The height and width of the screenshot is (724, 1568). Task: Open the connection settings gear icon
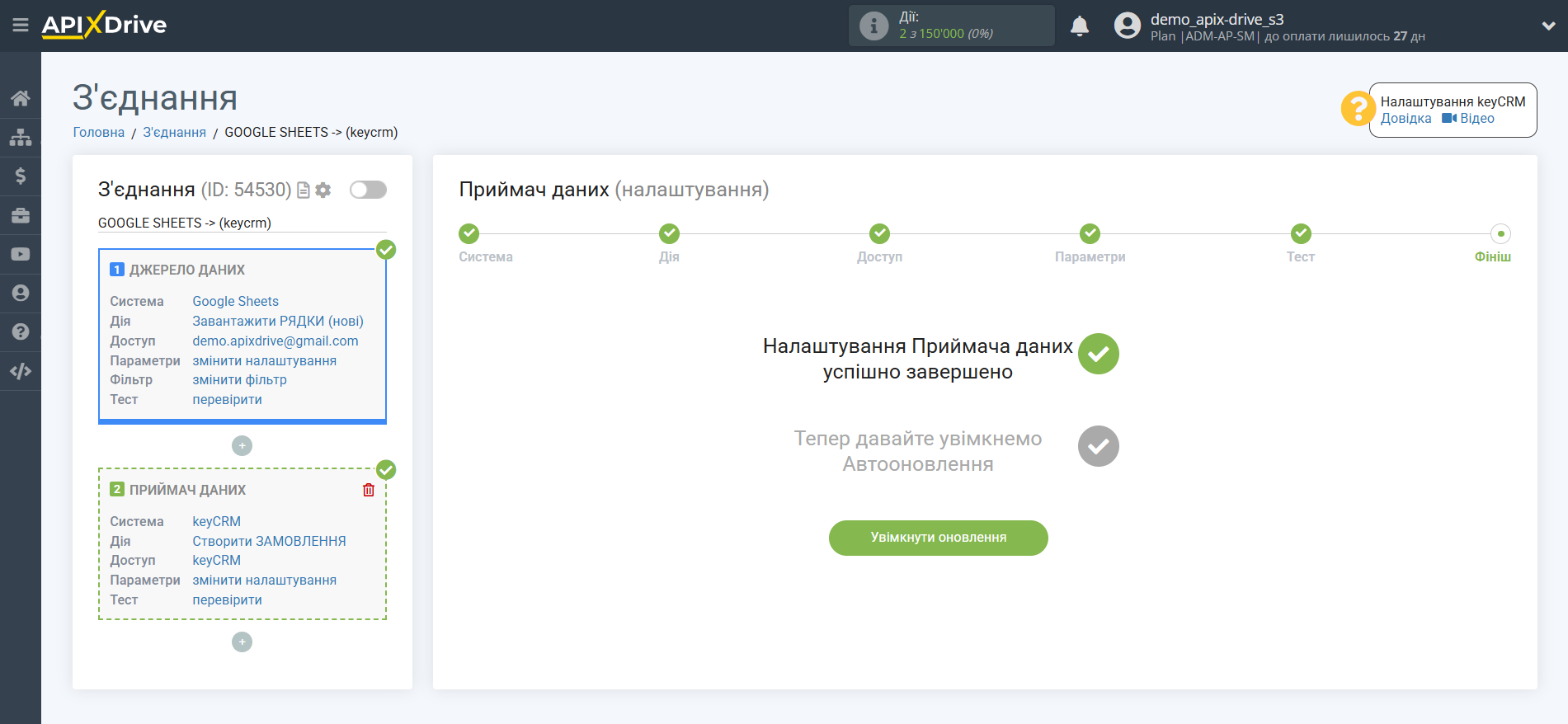click(x=323, y=190)
